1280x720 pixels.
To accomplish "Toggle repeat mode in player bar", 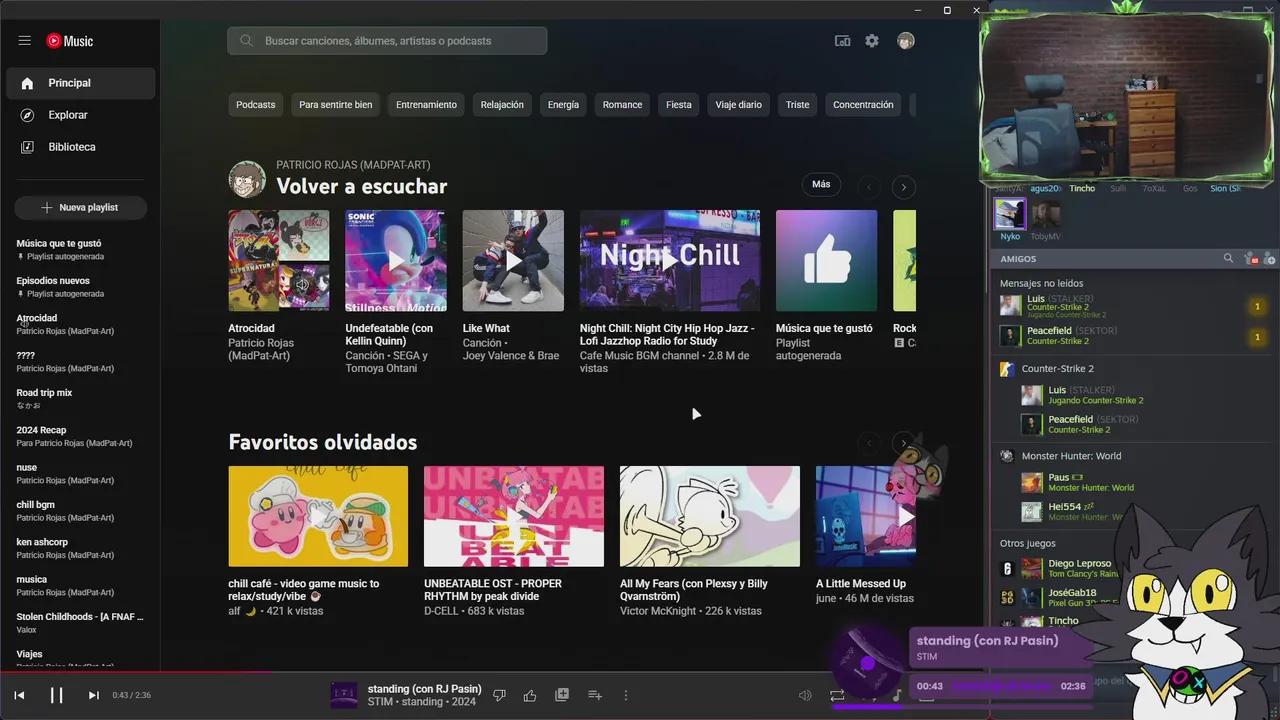I will pos(837,695).
